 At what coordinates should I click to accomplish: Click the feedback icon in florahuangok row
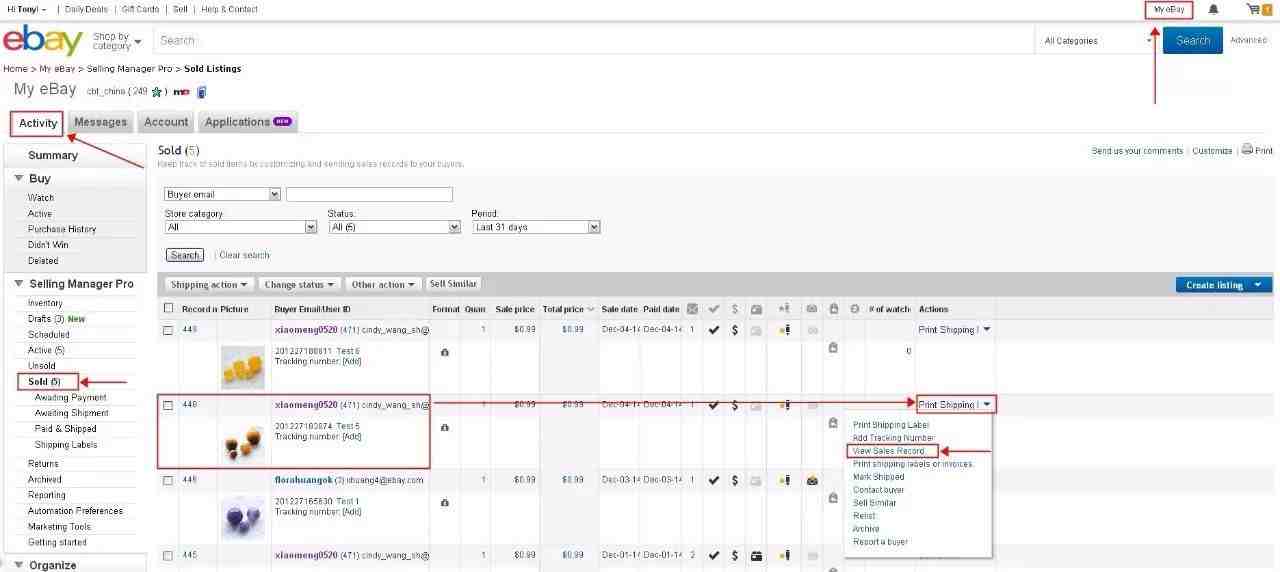tap(785, 480)
